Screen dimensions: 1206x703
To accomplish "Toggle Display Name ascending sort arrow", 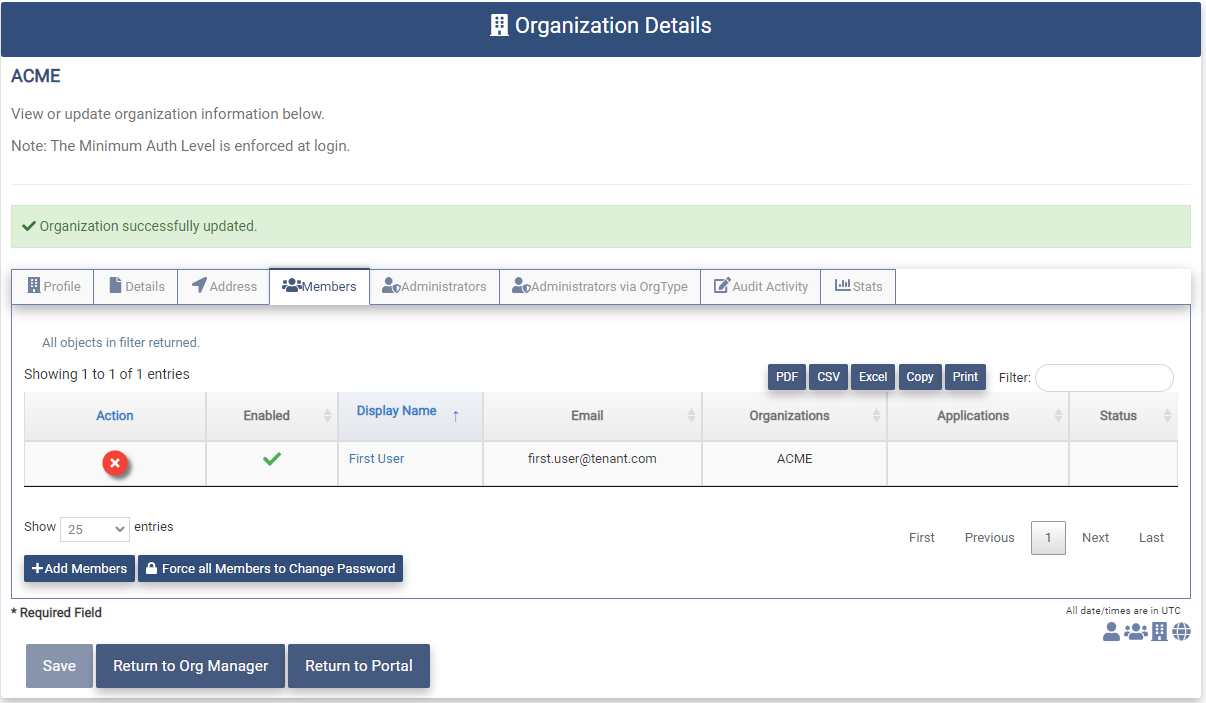I will coord(456,416).
